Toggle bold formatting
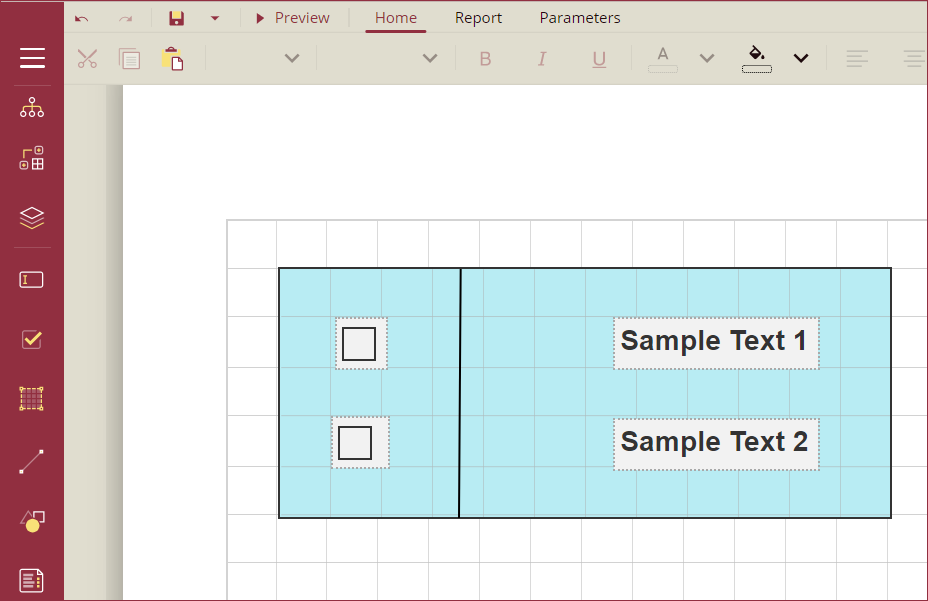Viewport: 928px width, 601px height. (x=485, y=59)
